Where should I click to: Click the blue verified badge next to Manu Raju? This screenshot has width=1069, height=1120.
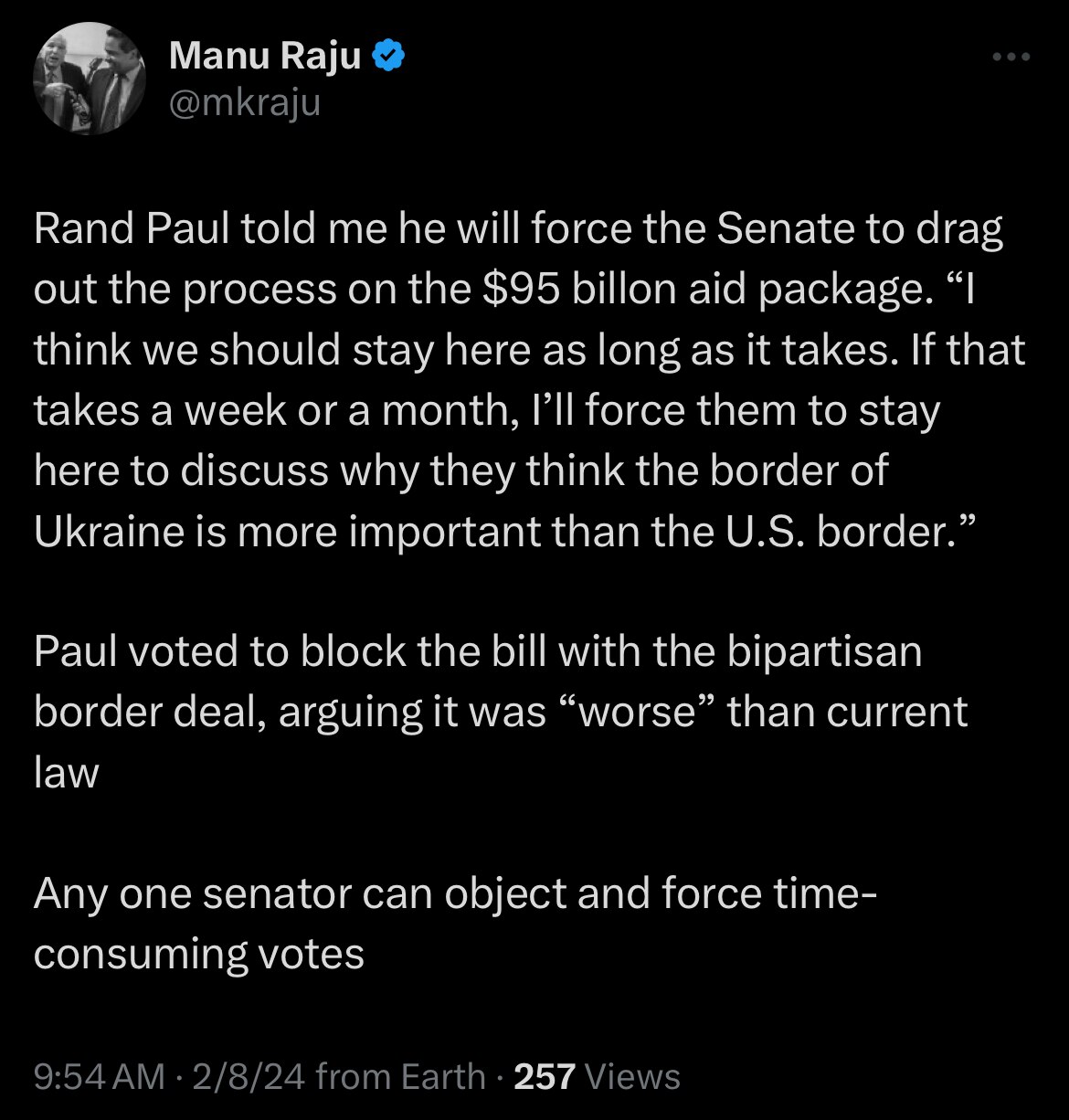390,55
